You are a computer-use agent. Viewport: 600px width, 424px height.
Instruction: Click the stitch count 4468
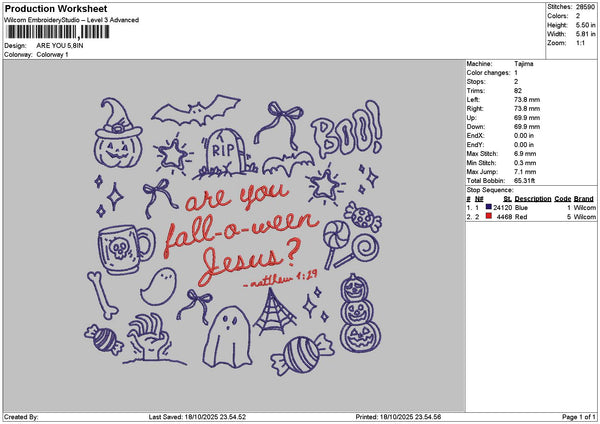tap(504, 217)
